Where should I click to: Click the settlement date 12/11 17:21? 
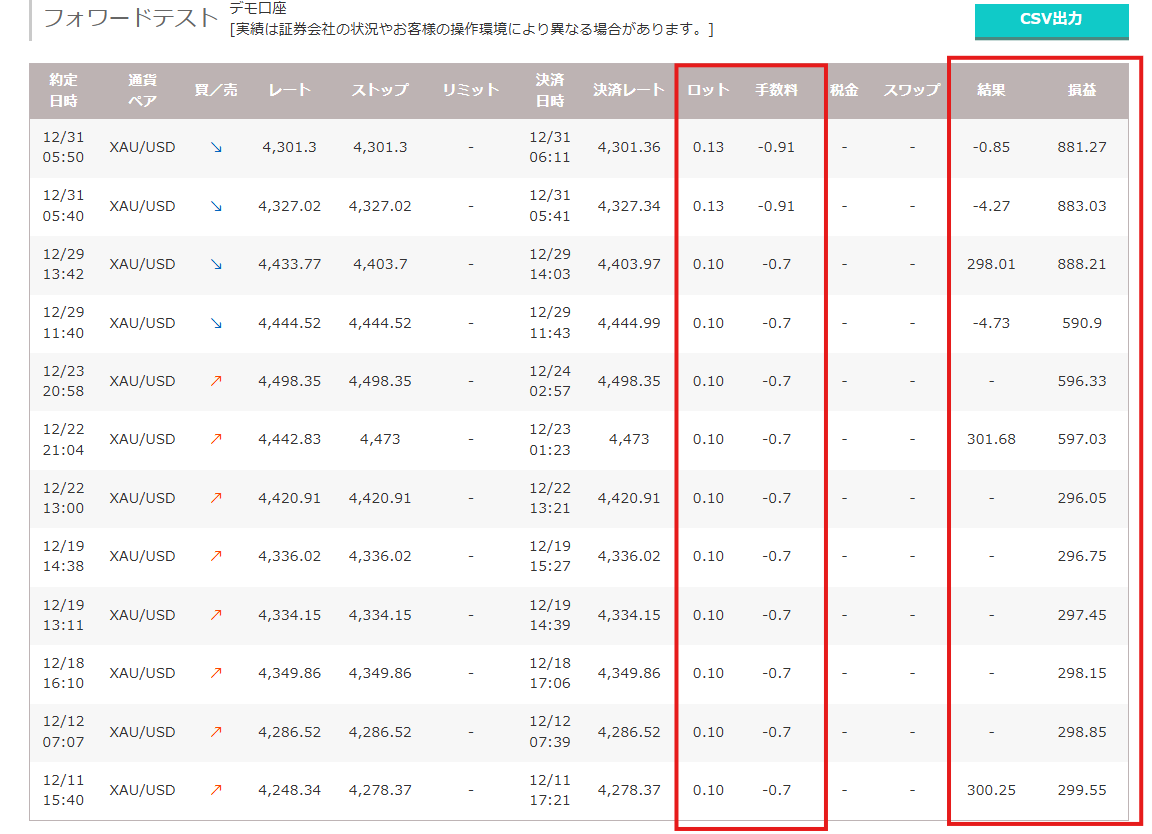[550, 791]
